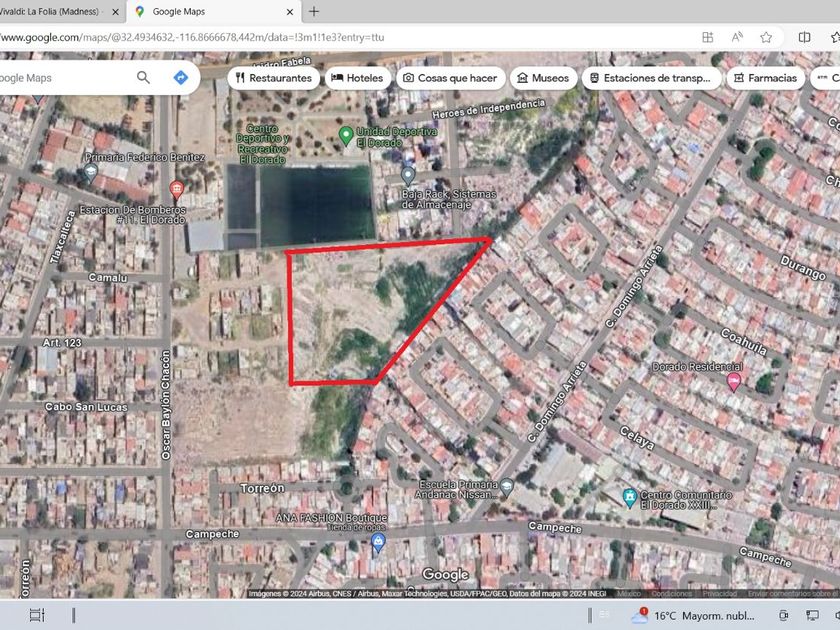Click the Oscar Baylón Chacón street label
840x630 pixels.
166,404
